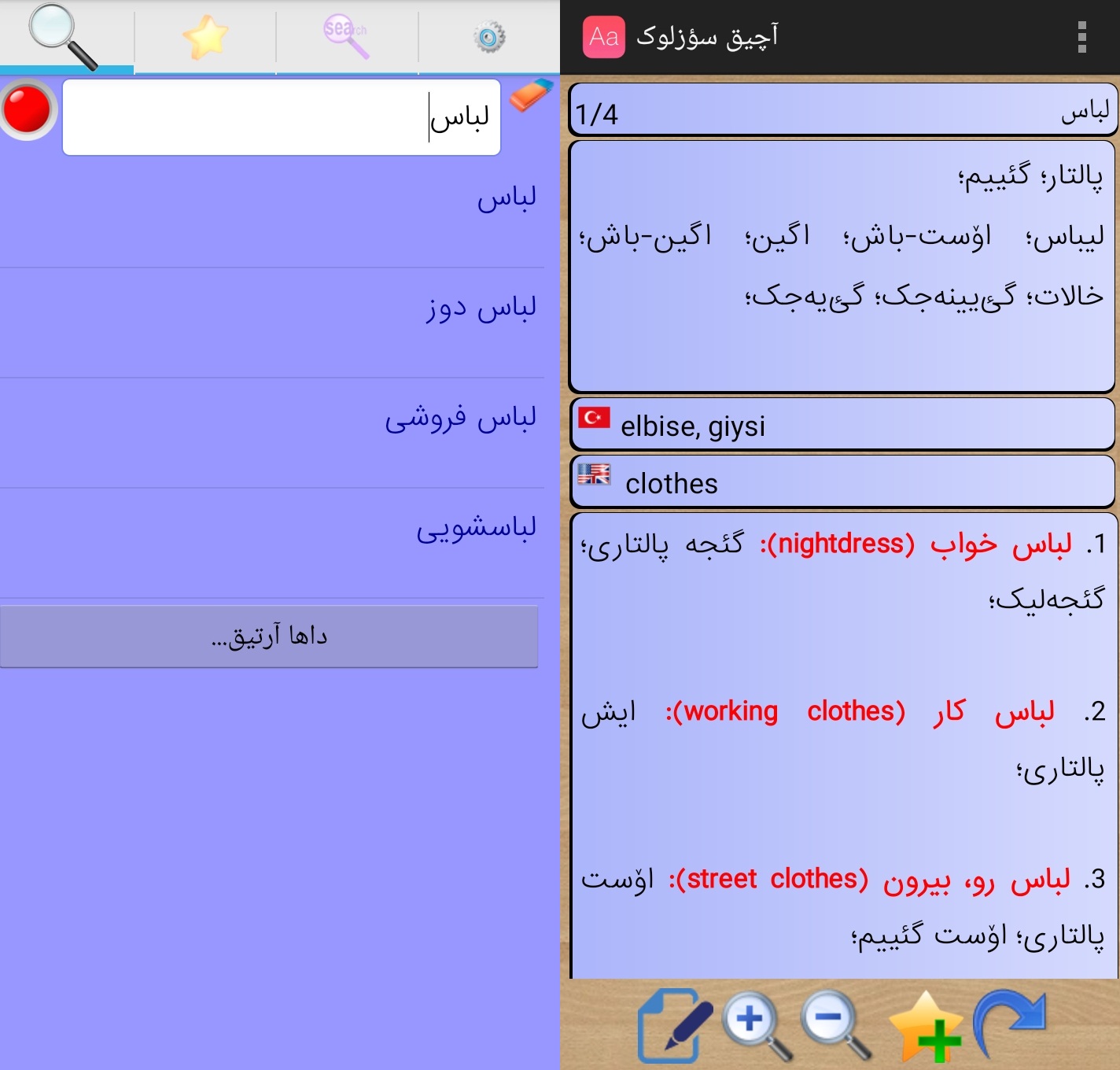Screen dimensions: 1120x1070
Task: Click the edit note pencil icon
Action: point(674,1025)
